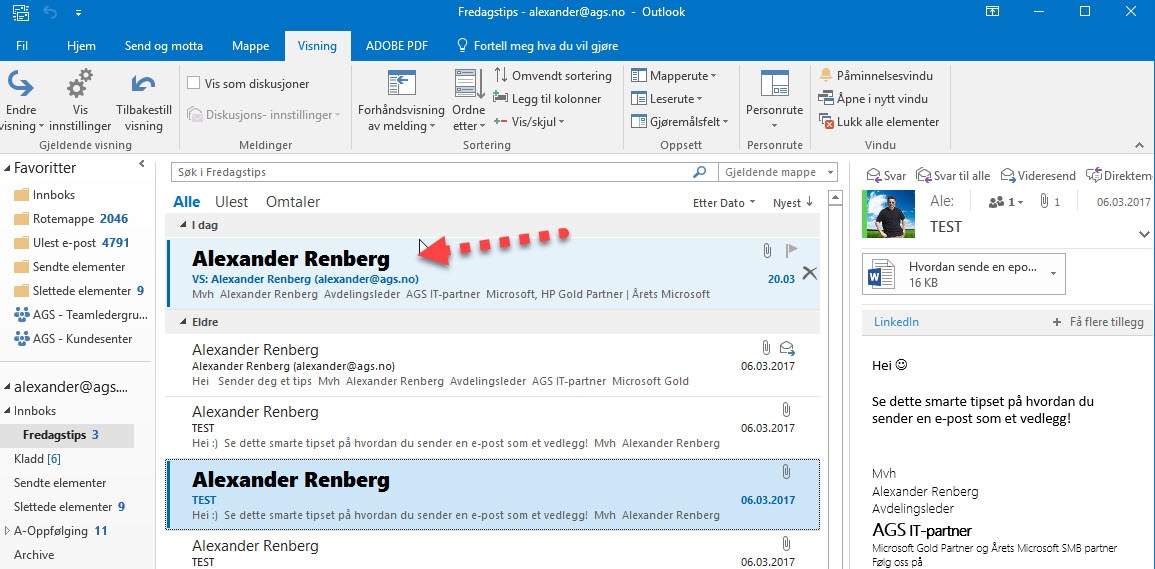Open the Gjøremålsfelt dropdown

[679, 122]
